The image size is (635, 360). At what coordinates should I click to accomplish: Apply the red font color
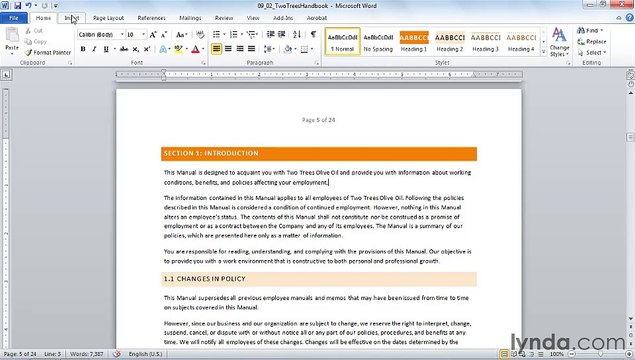point(195,49)
